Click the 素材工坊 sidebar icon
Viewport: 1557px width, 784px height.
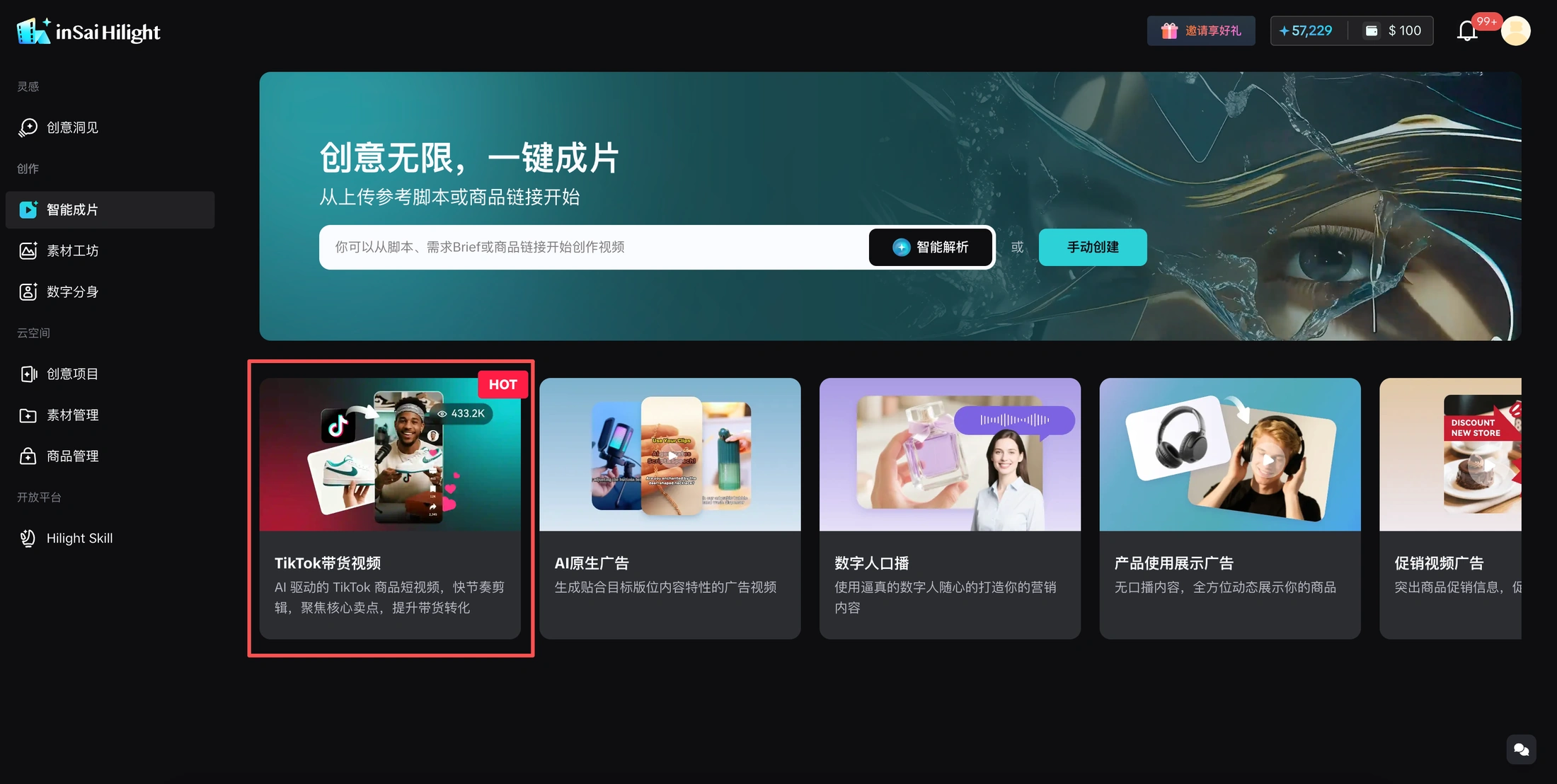tap(28, 250)
